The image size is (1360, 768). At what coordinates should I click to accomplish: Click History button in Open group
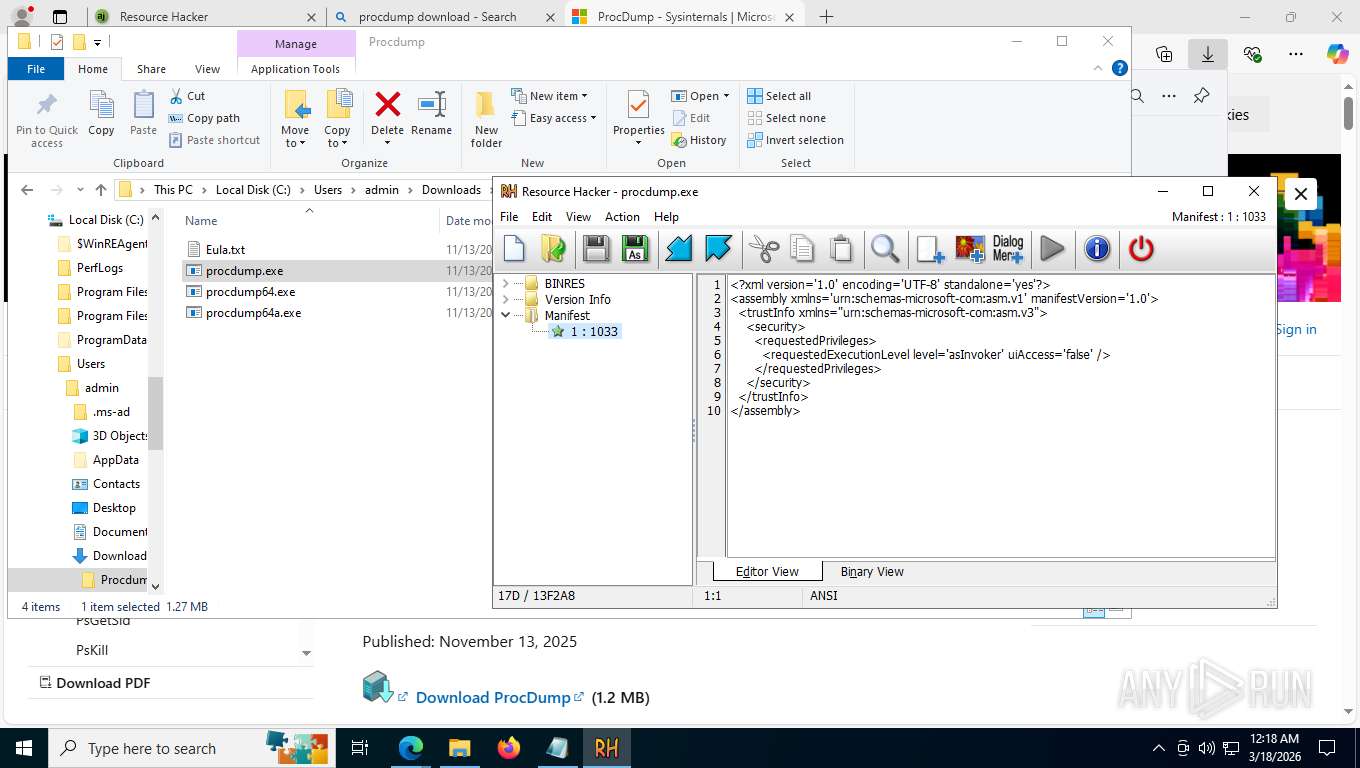click(698, 140)
